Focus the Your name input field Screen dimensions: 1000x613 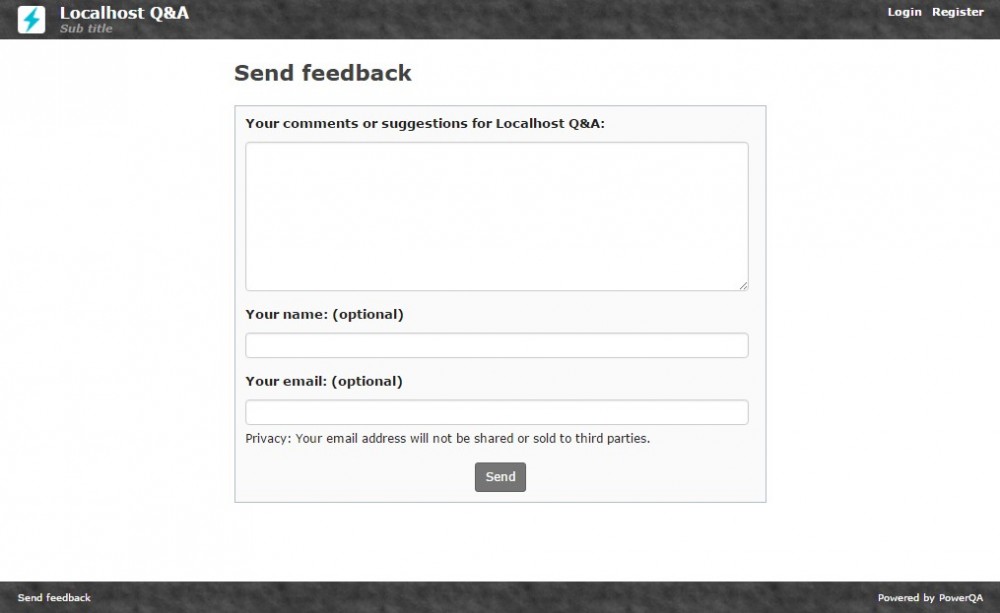496,345
